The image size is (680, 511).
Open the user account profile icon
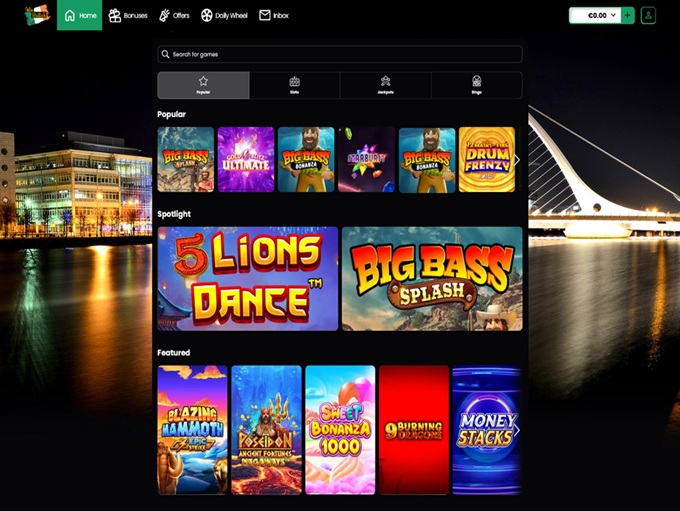coord(649,15)
